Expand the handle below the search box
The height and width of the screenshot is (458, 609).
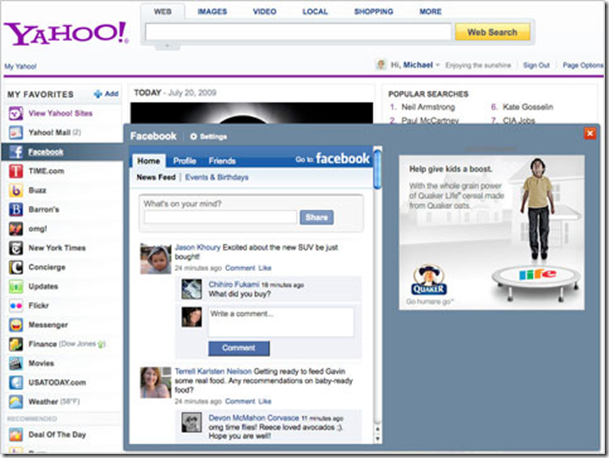[x=167, y=46]
